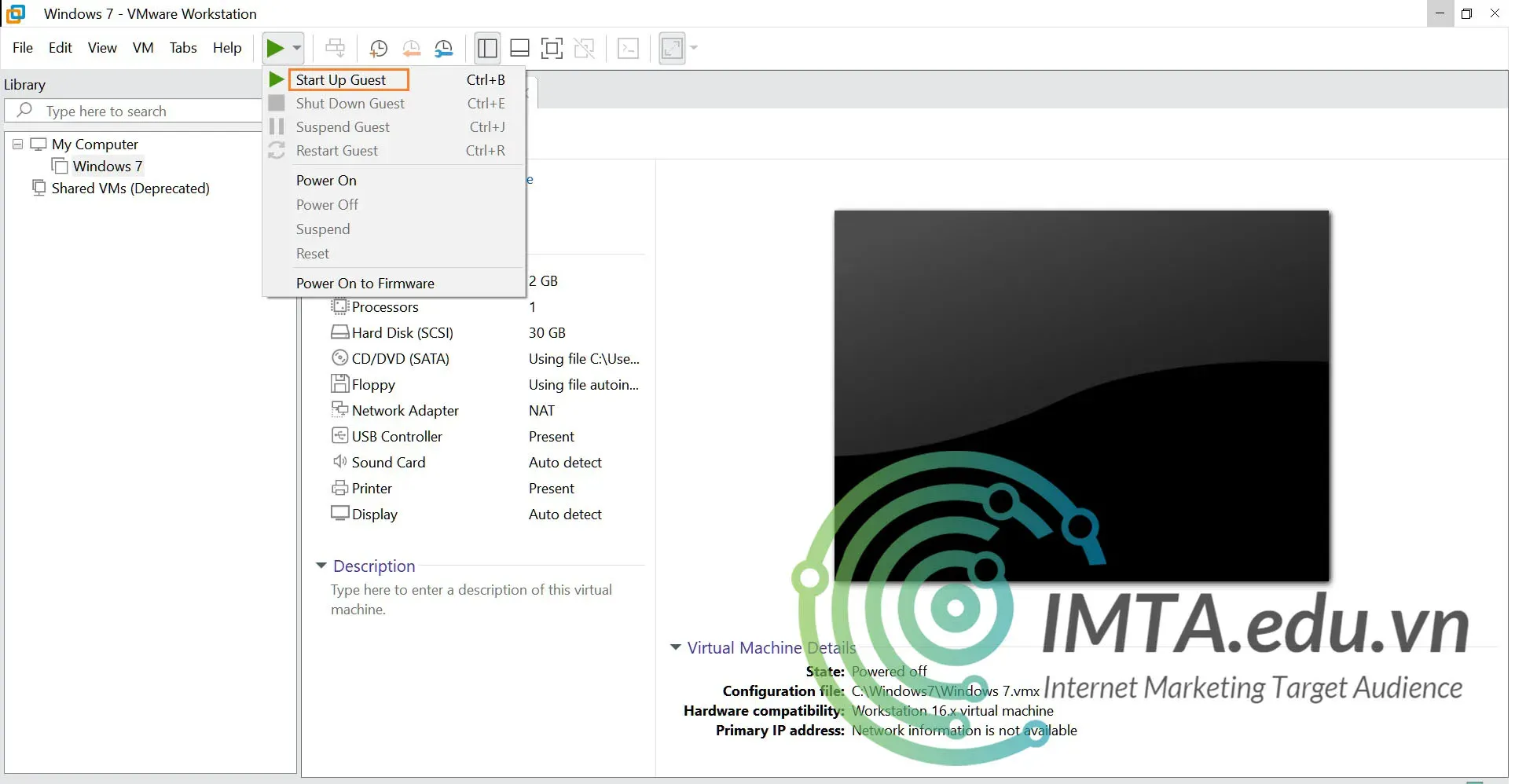Select Windows 7 in the library tree
The width and height of the screenshot is (1515, 784).
coord(107,167)
